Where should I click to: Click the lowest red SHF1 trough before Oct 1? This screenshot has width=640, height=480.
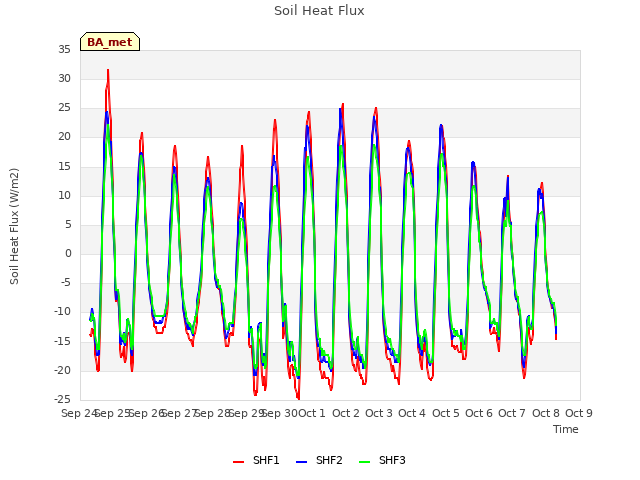[x=298, y=398]
